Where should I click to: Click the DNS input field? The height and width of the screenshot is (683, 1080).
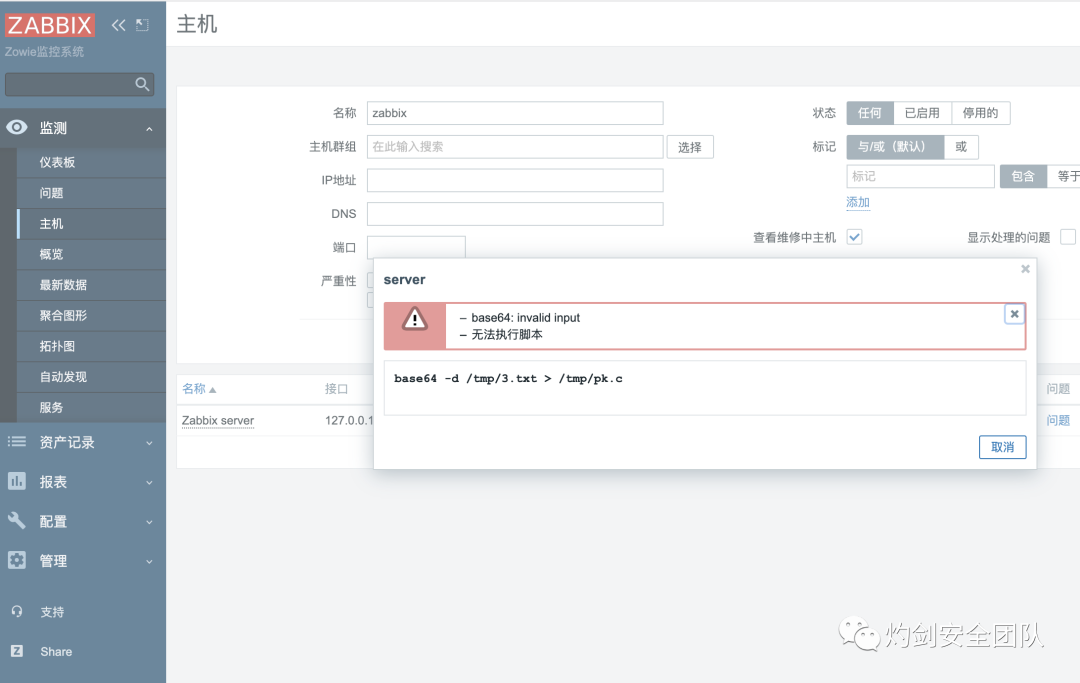tap(515, 213)
